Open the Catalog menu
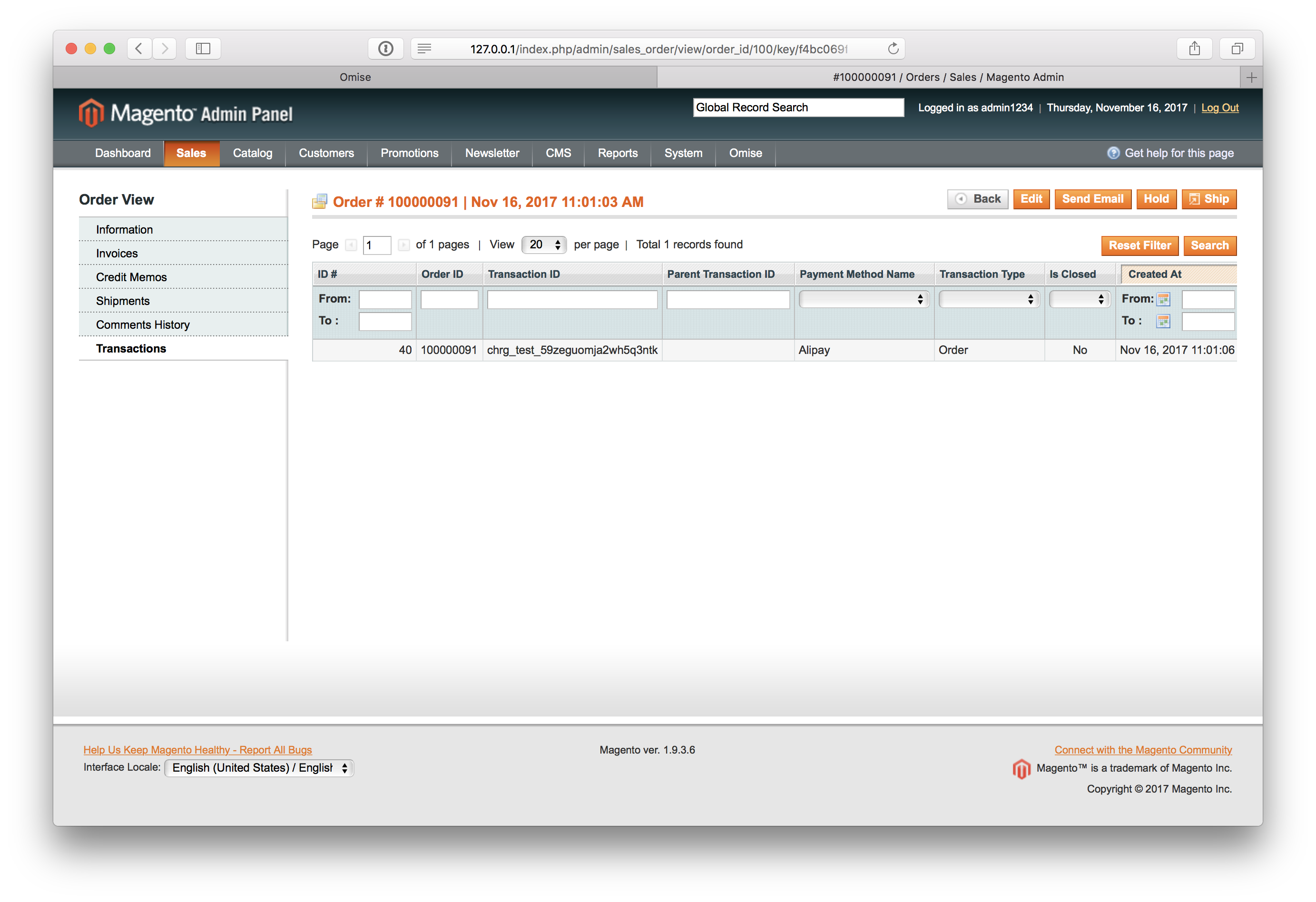The width and height of the screenshot is (1316, 902). click(x=253, y=153)
